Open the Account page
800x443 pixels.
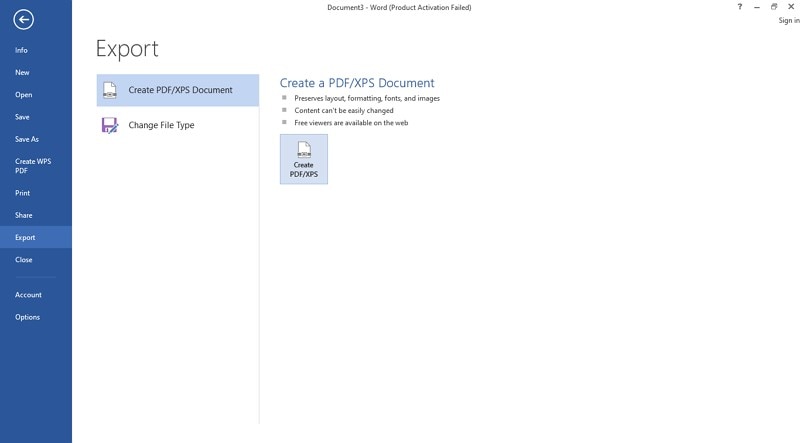36,295
